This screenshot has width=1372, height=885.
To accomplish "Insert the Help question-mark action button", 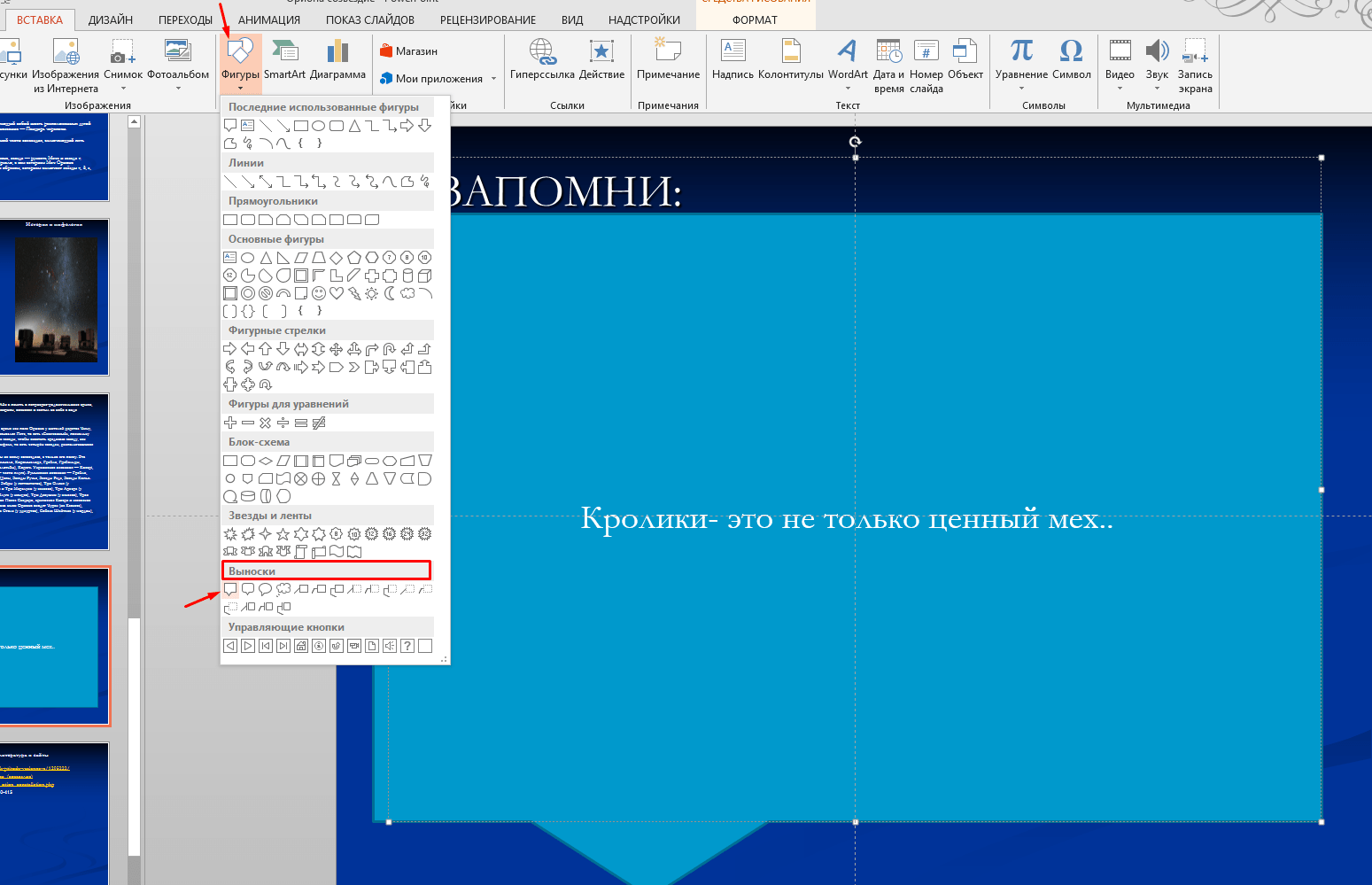I will (x=407, y=646).
